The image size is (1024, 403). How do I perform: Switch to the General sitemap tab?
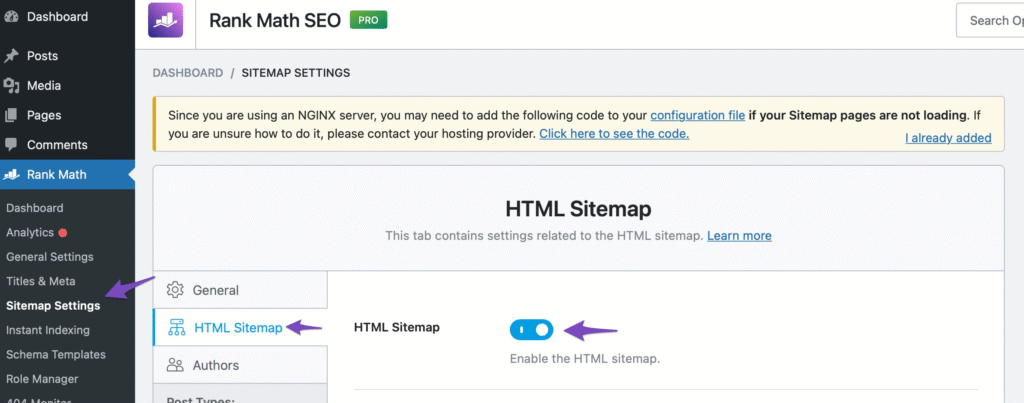click(x=215, y=290)
